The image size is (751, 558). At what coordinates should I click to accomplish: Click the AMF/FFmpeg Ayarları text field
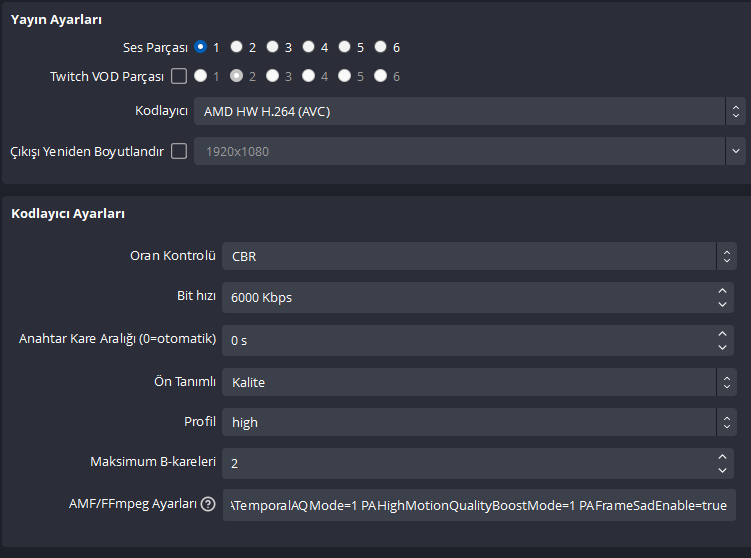tap(479, 505)
